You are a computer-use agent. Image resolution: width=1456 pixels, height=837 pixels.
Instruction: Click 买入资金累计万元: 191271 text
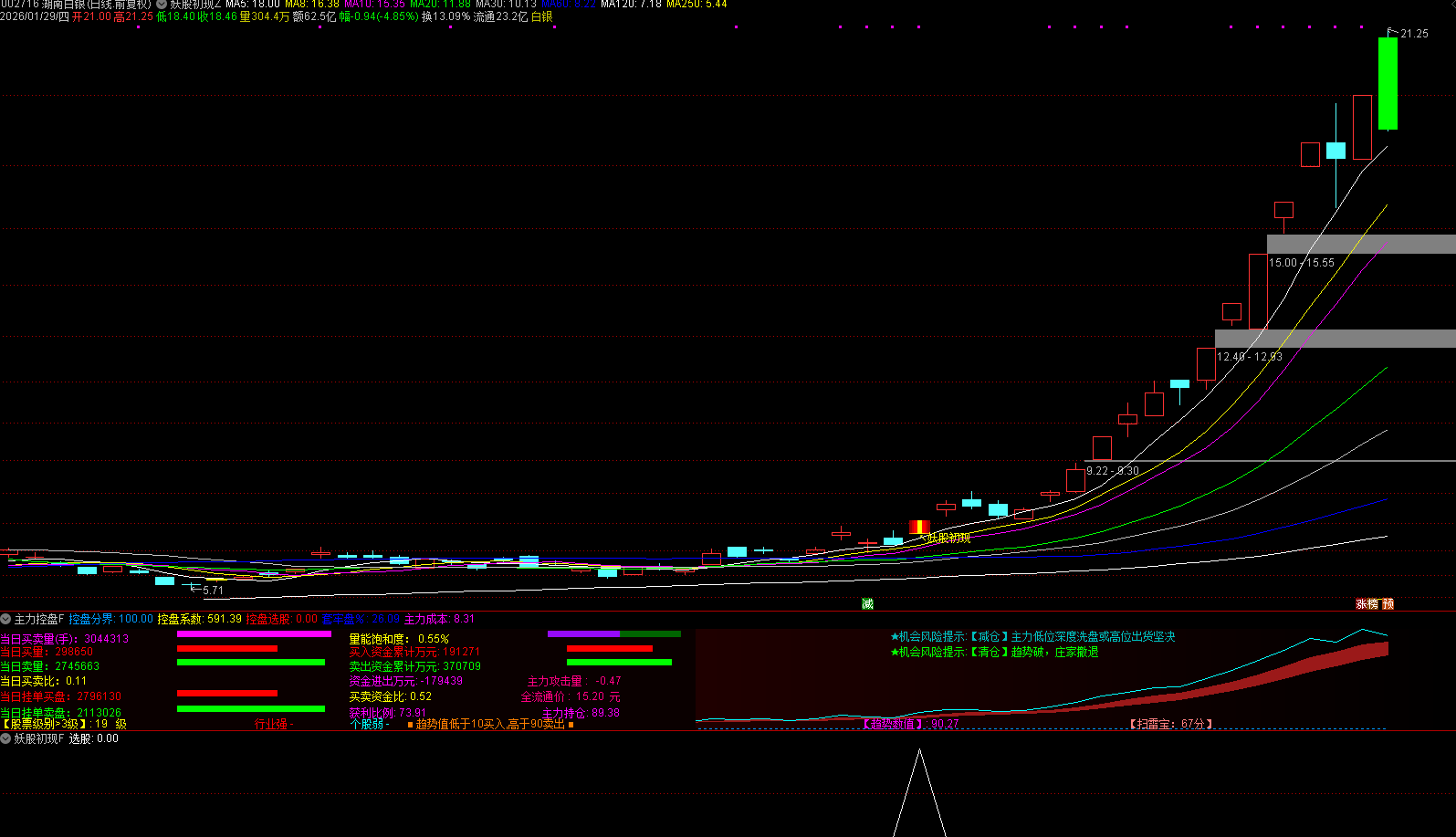point(414,652)
